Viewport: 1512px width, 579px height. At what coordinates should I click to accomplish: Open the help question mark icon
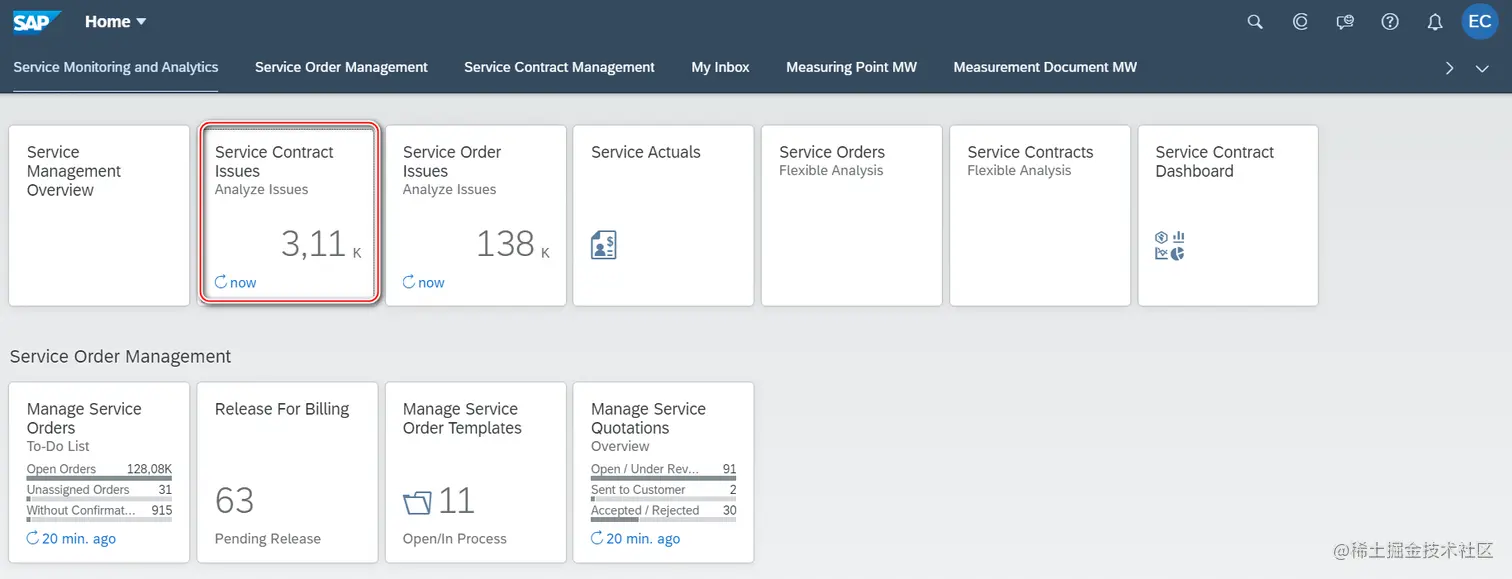pos(1390,22)
